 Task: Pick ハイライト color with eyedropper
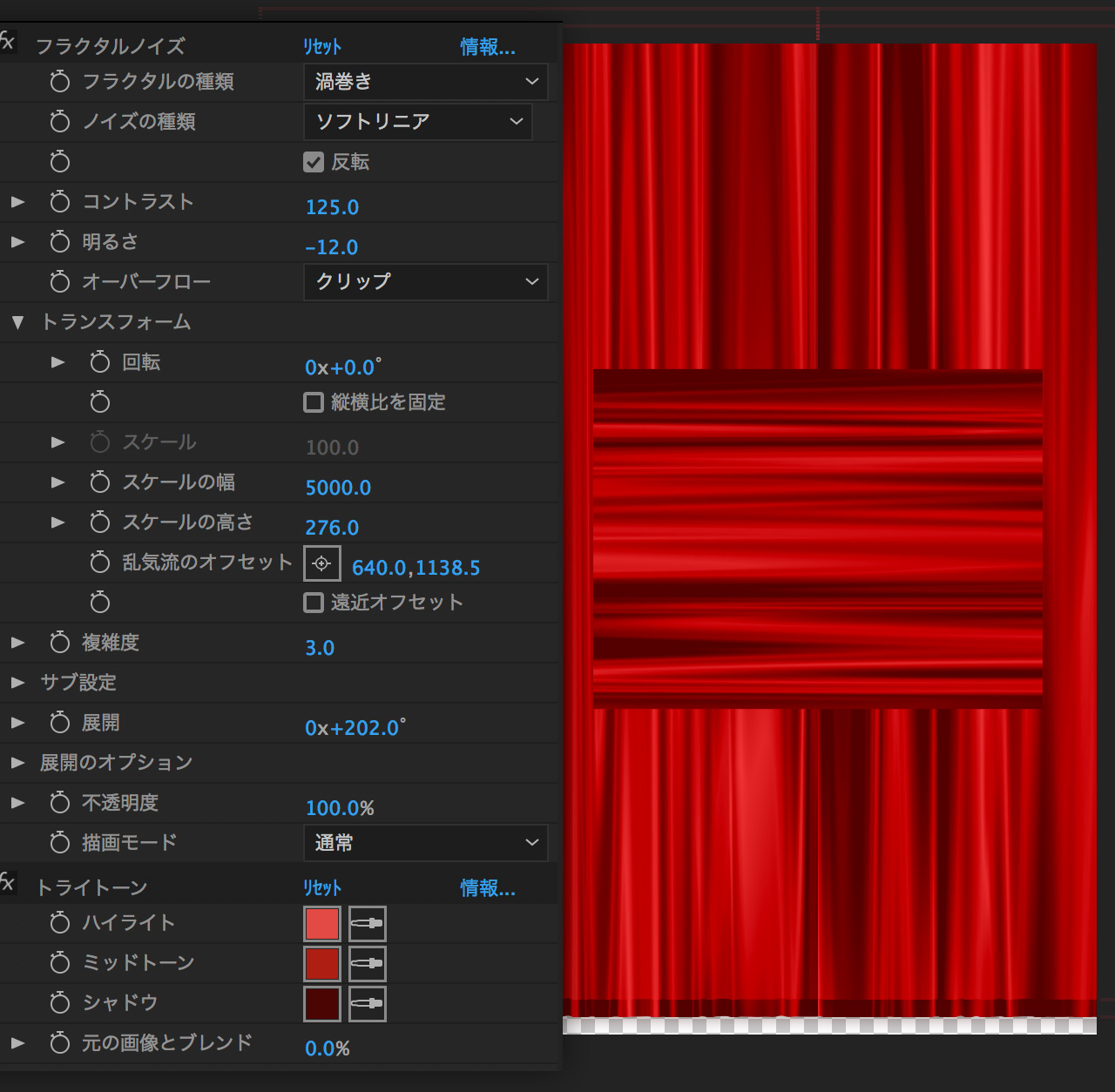[367, 924]
